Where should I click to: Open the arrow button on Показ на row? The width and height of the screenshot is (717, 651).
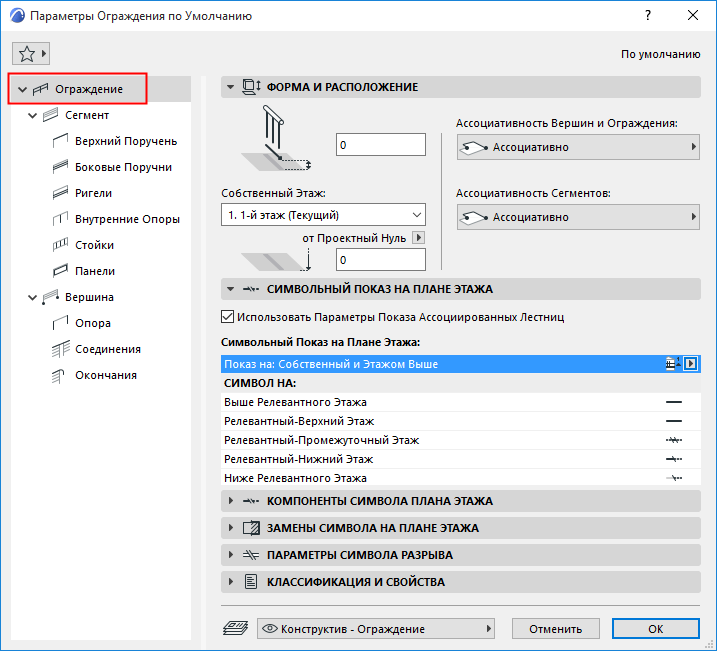pyautogui.click(x=690, y=364)
